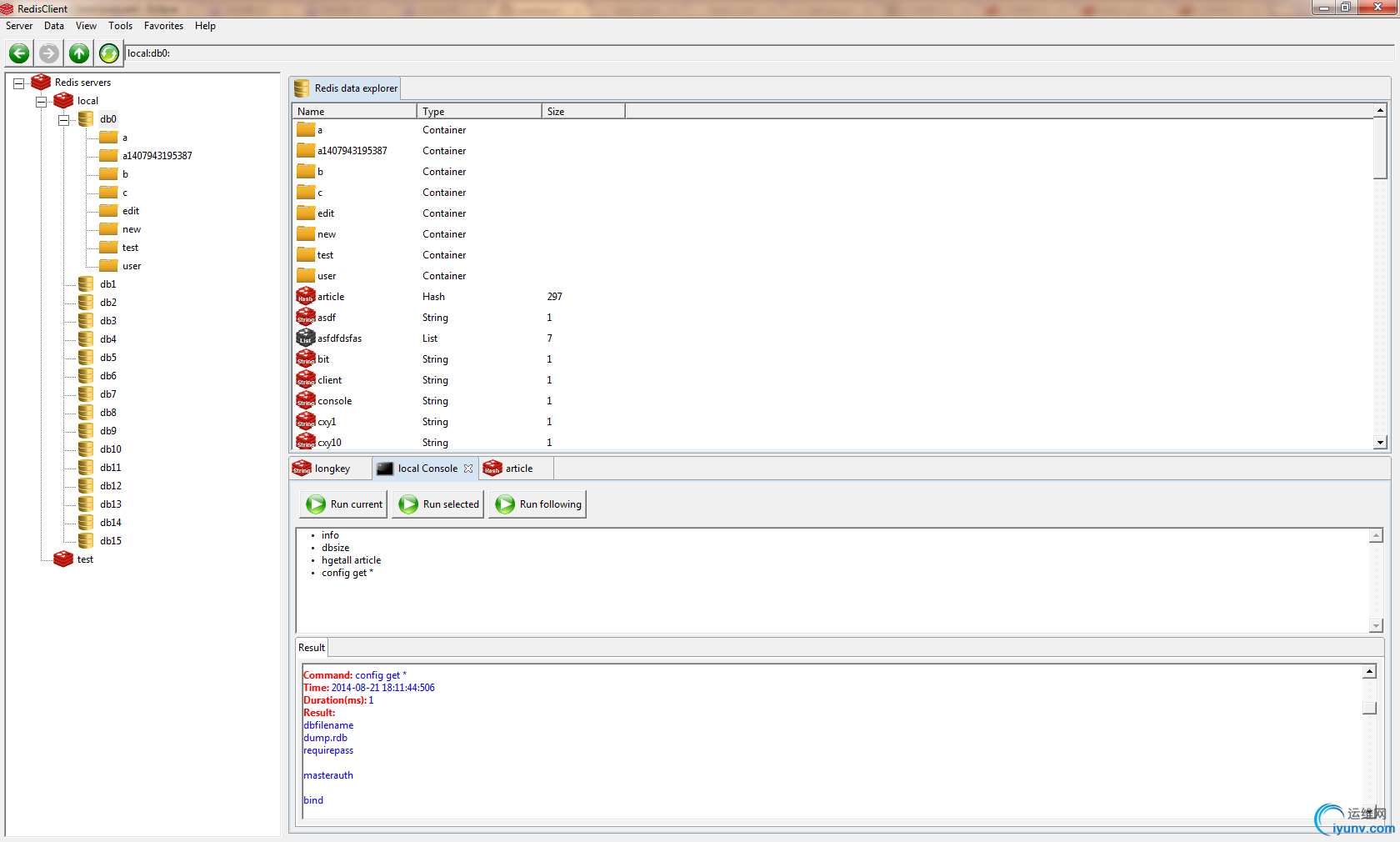This screenshot has width=1400, height=842.
Task: Open the Favorites menu
Action: click(x=163, y=26)
